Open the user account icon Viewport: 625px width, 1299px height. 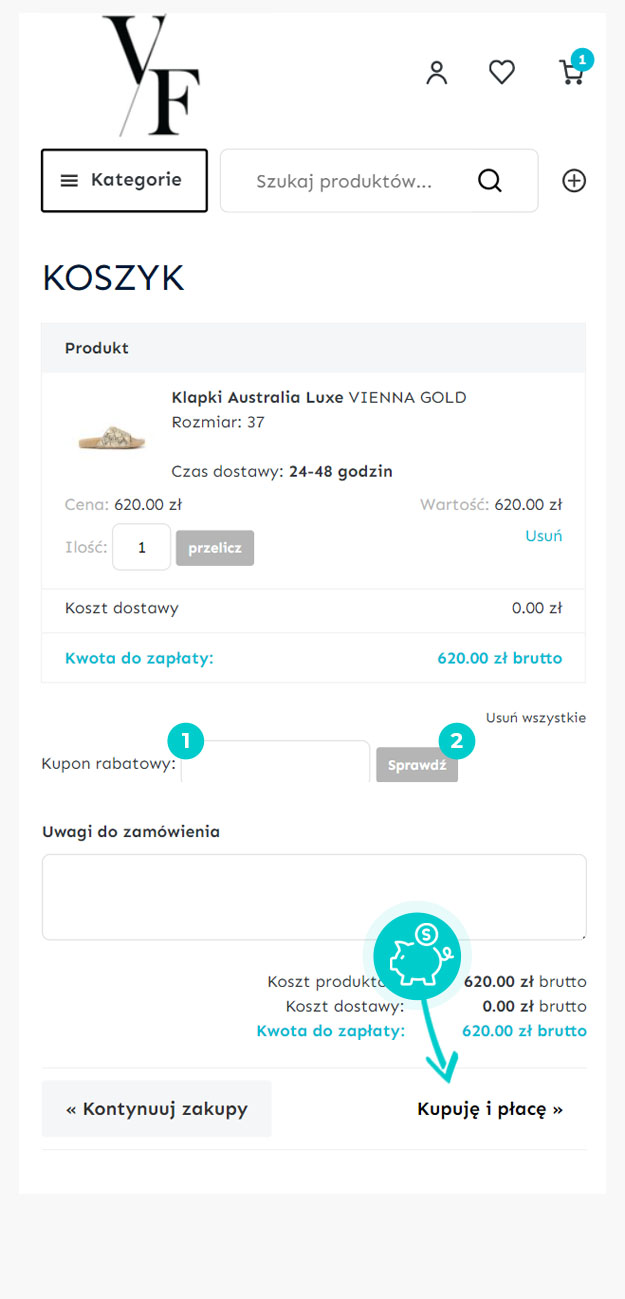tap(437, 72)
